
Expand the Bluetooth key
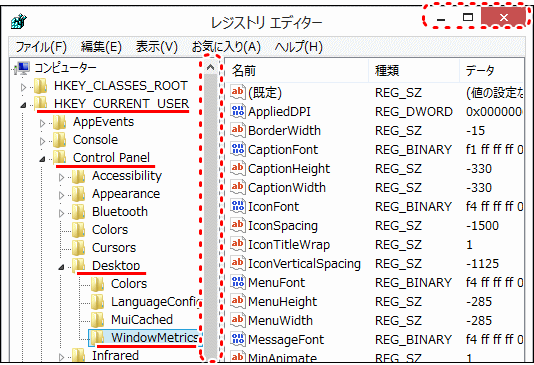click(x=61, y=213)
